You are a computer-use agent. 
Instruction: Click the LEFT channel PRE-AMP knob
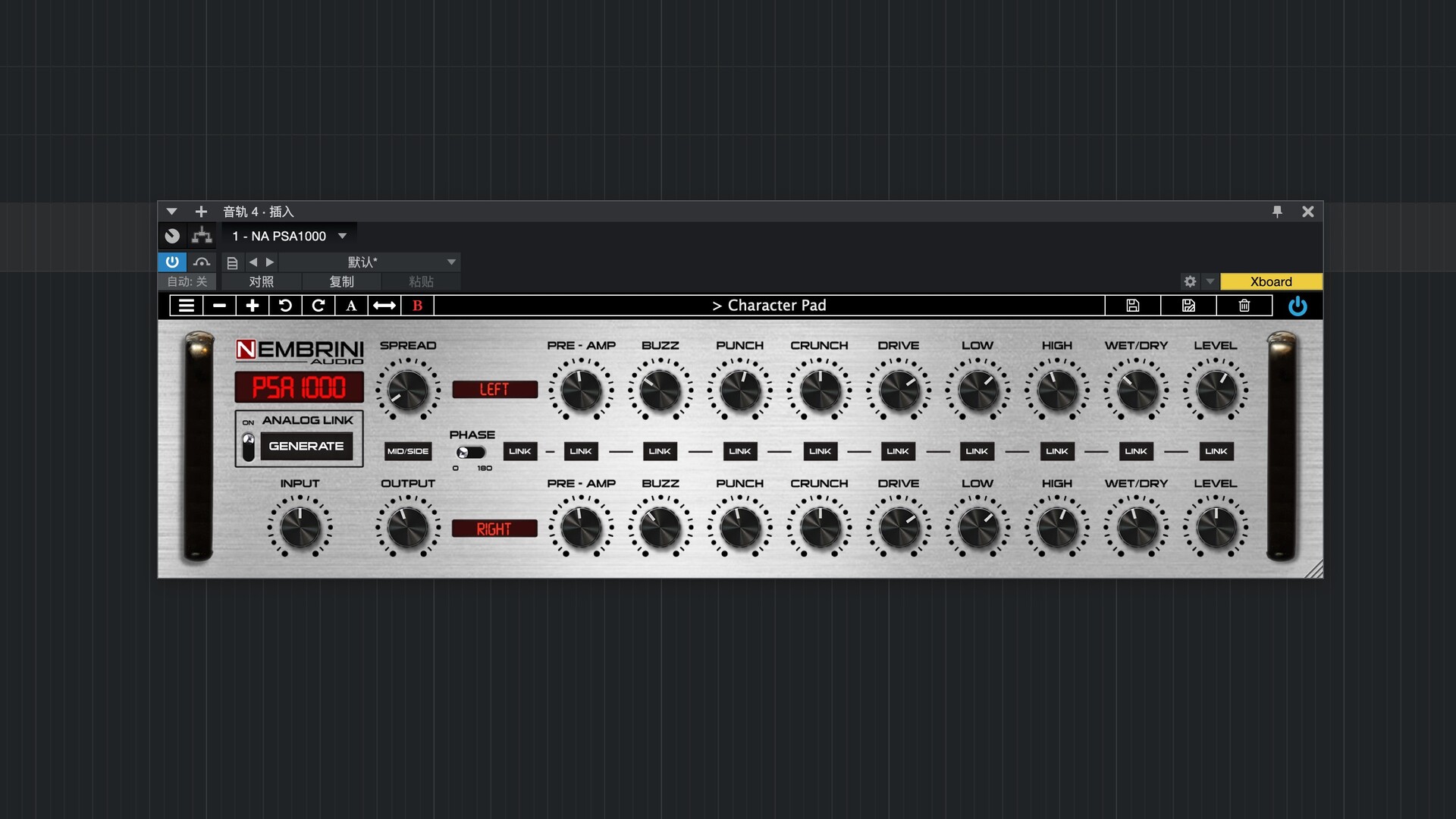581,391
